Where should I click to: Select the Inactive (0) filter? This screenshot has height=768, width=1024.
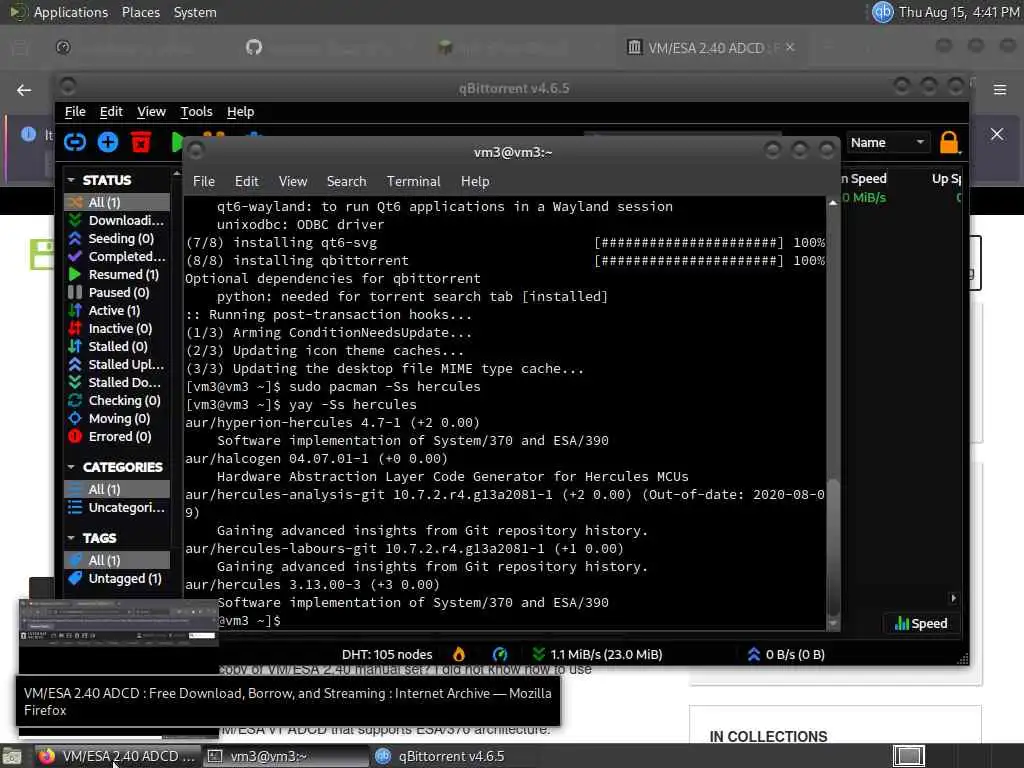pos(117,328)
